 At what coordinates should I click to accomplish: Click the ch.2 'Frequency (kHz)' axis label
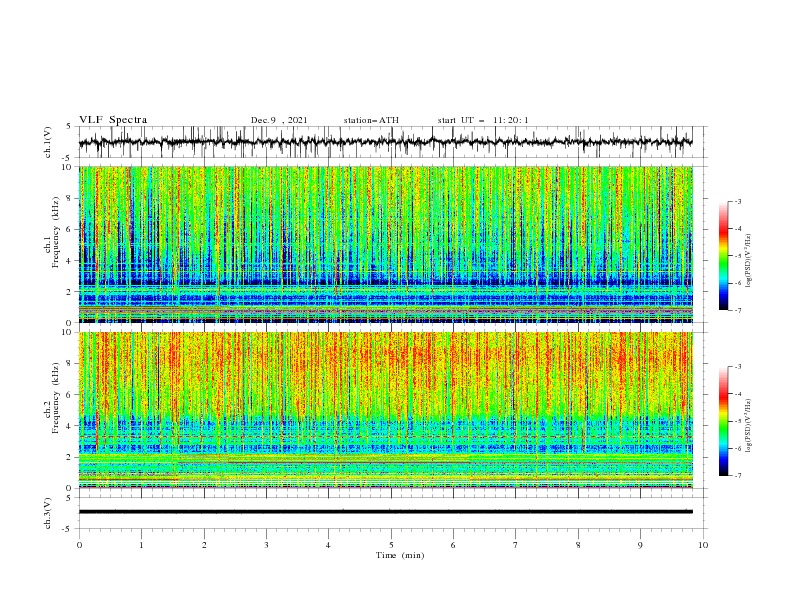coord(56,398)
